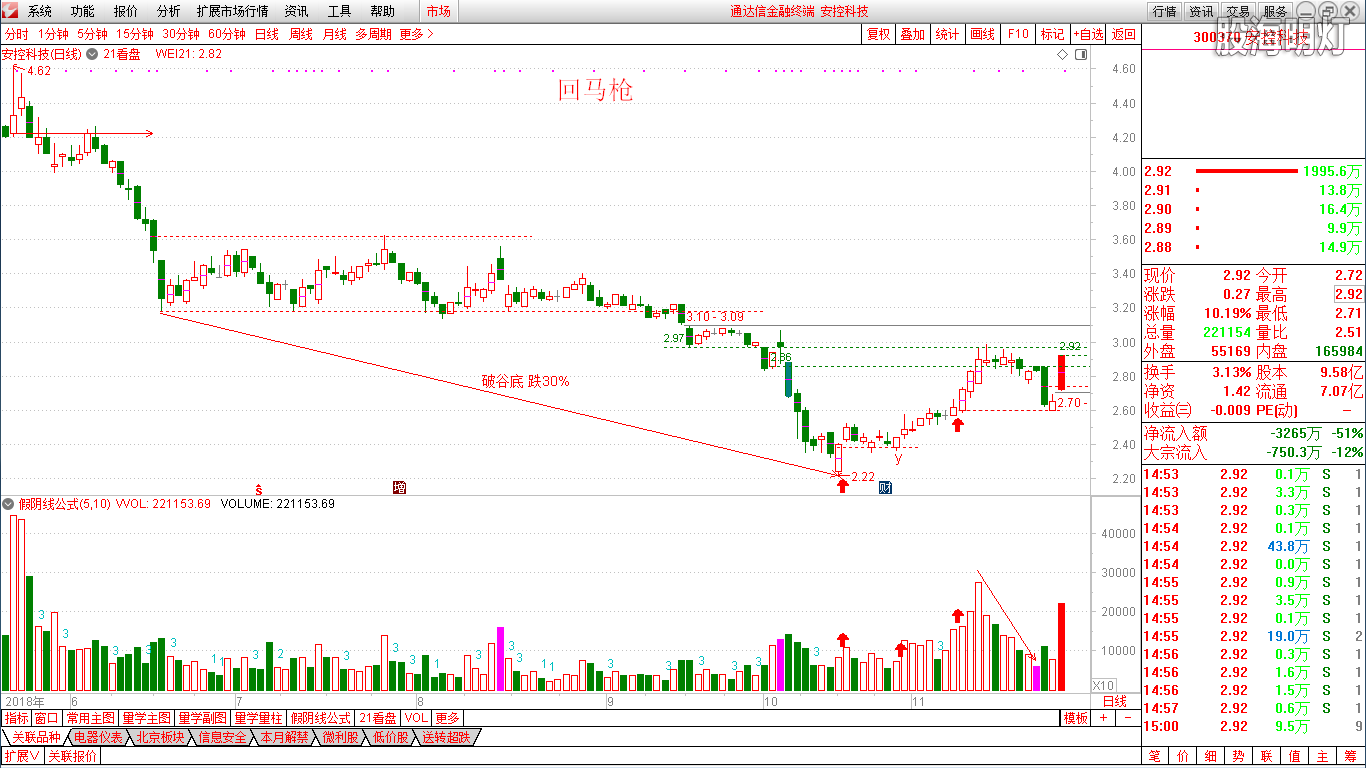Image resolution: width=1366 pixels, height=768 pixels.
Task: Open the 窗口 option at chart bottom
Action: pyautogui.click(x=46, y=718)
